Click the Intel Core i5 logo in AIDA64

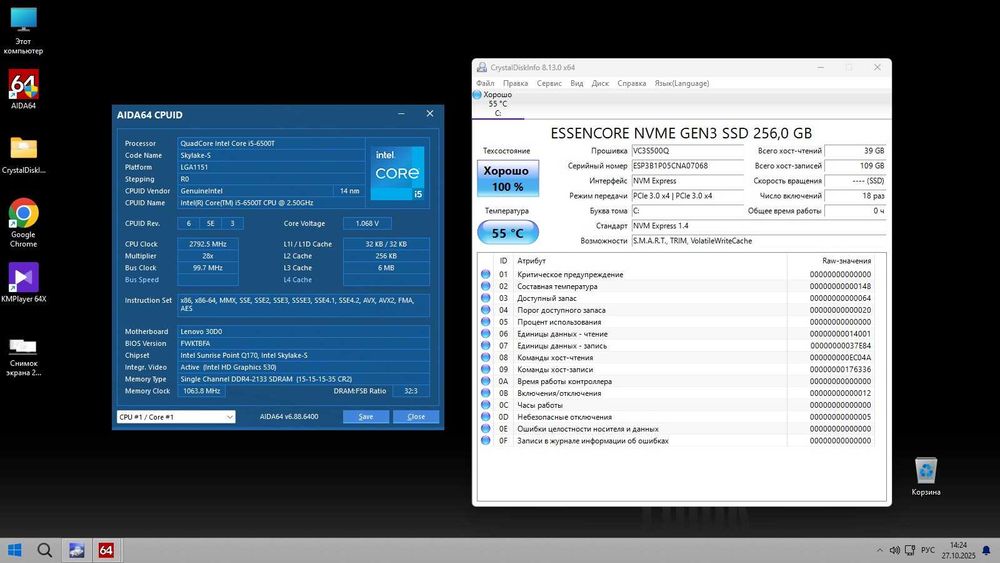point(398,173)
